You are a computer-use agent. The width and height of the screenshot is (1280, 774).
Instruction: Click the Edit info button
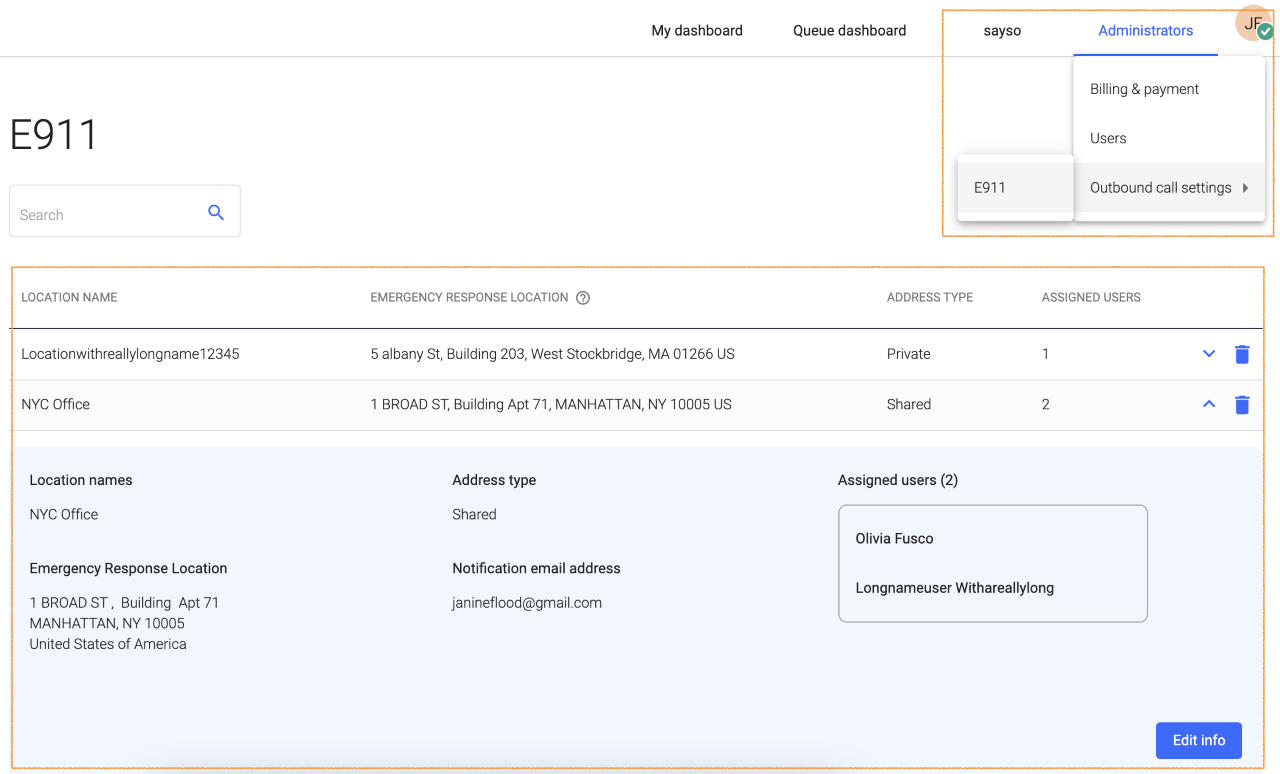coord(1198,740)
